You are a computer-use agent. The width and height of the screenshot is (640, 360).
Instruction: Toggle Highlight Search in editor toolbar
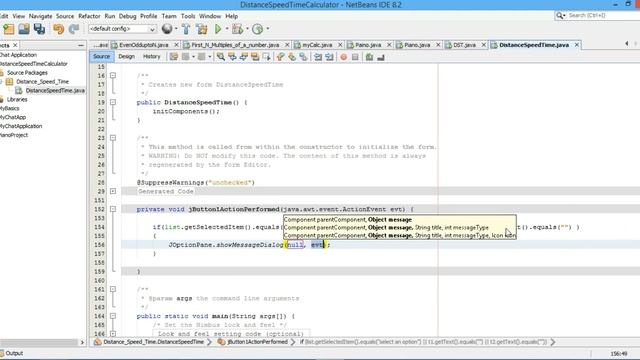click(x=255, y=57)
